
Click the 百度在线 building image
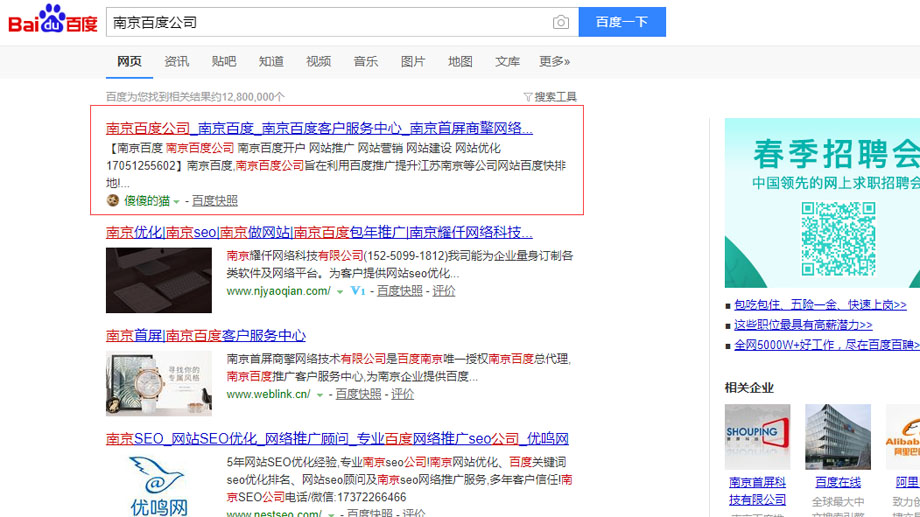click(837, 437)
